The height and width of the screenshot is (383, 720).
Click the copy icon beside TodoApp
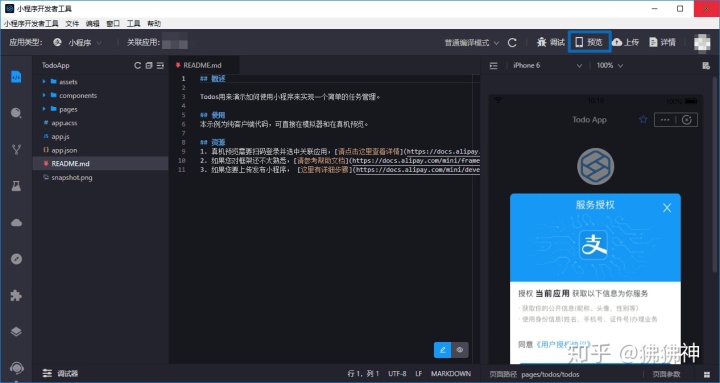149,66
